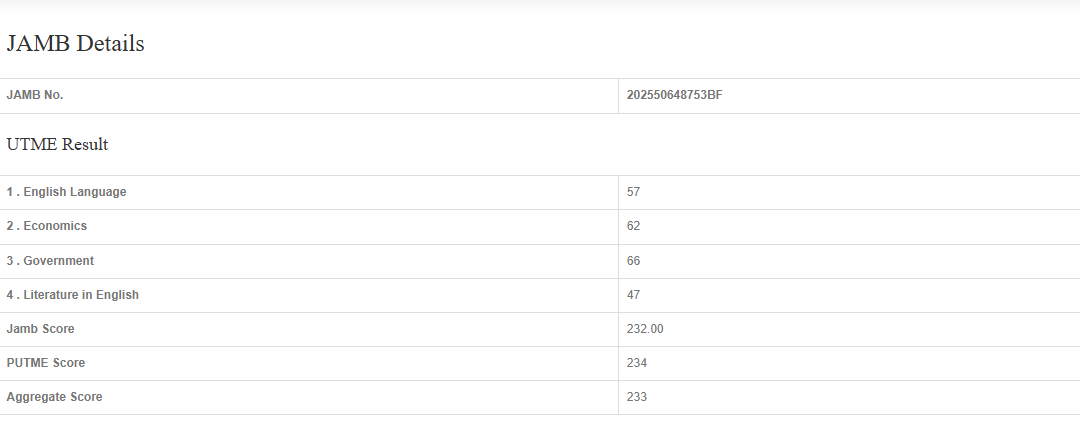Image resolution: width=1080 pixels, height=422 pixels.
Task: Click the JAMB Details heading
Action: pos(76,44)
